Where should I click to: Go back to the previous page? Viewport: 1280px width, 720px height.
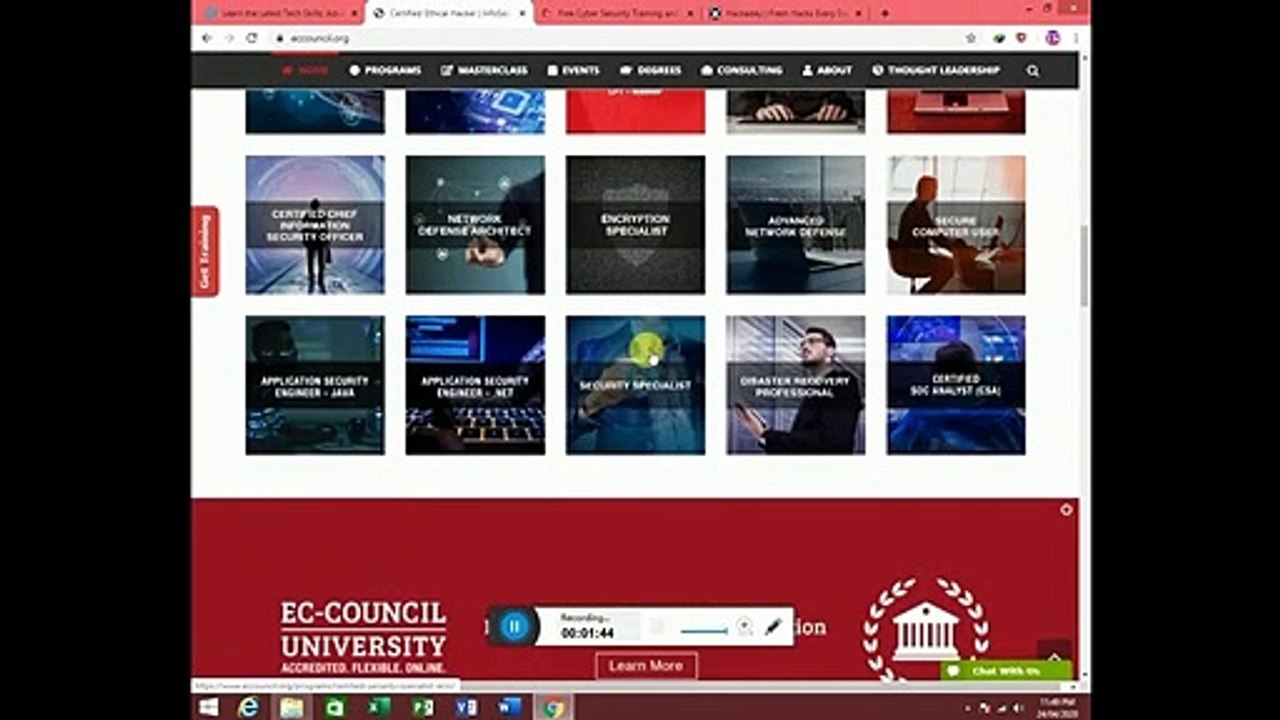click(207, 38)
